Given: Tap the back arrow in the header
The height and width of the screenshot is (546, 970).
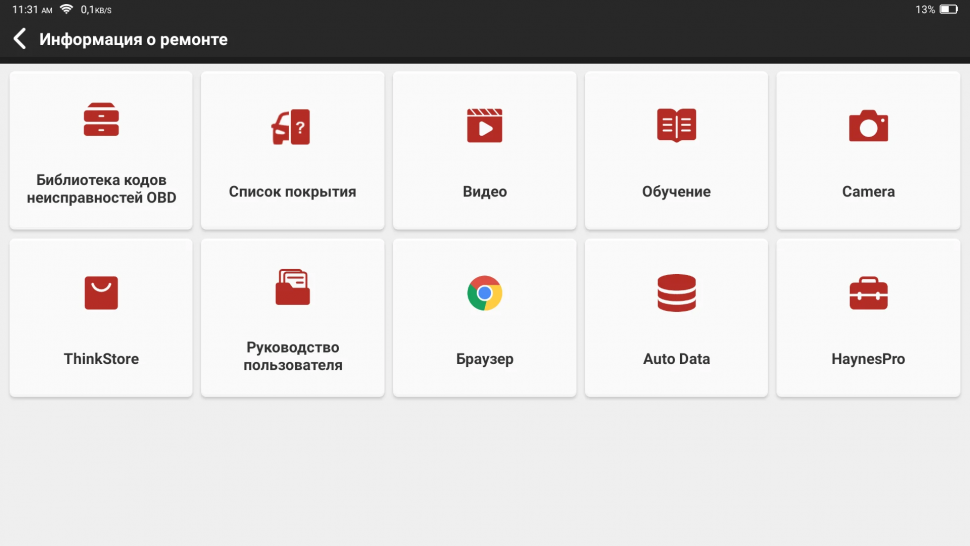Looking at the screenshot, I should pos(19,40).
